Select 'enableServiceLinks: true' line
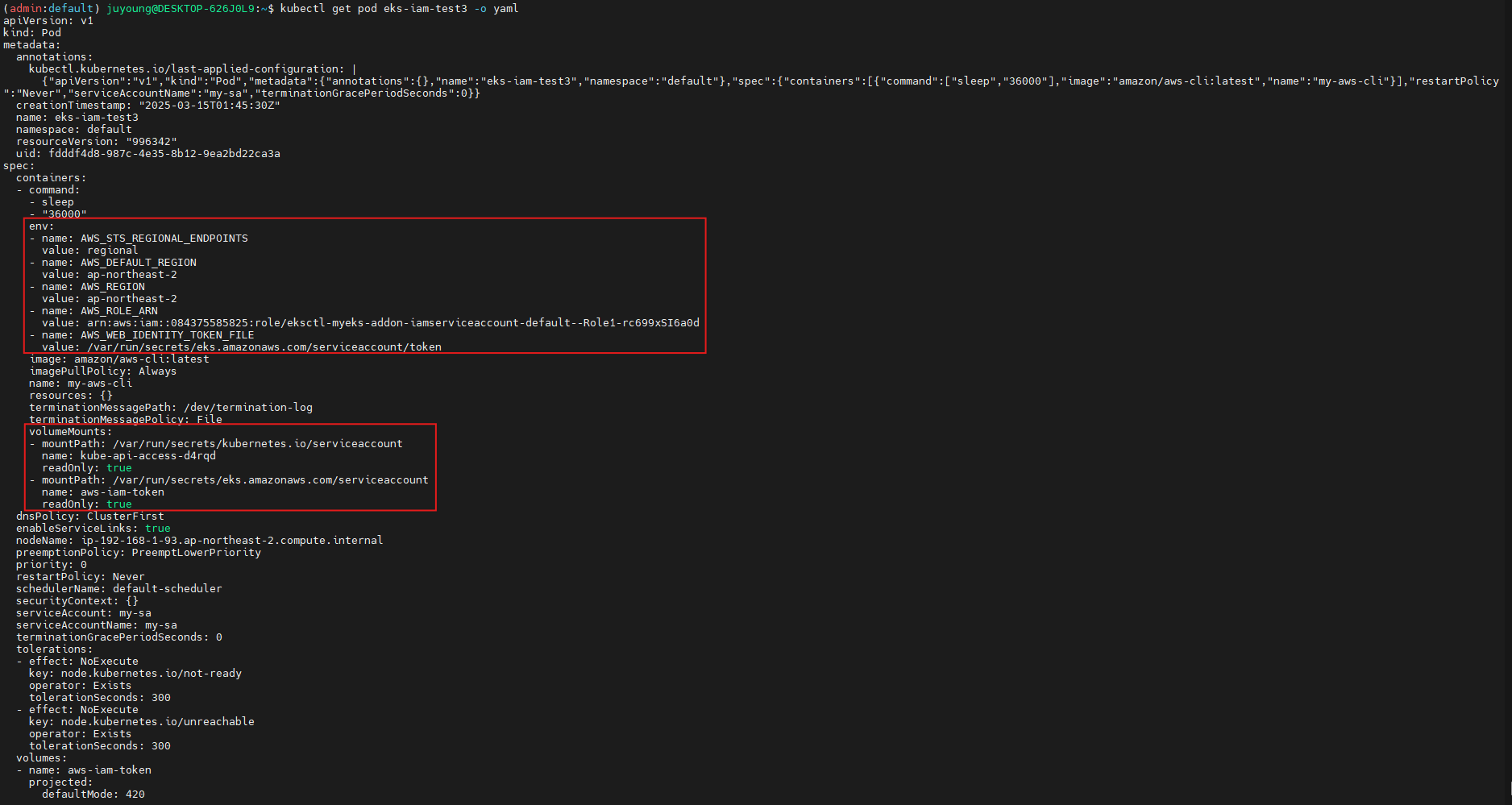 tap(93, 529)
